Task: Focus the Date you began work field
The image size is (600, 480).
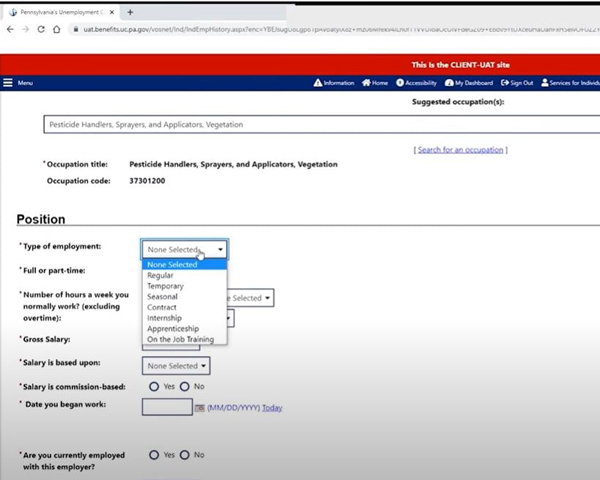Action: [x=167, y=407]
